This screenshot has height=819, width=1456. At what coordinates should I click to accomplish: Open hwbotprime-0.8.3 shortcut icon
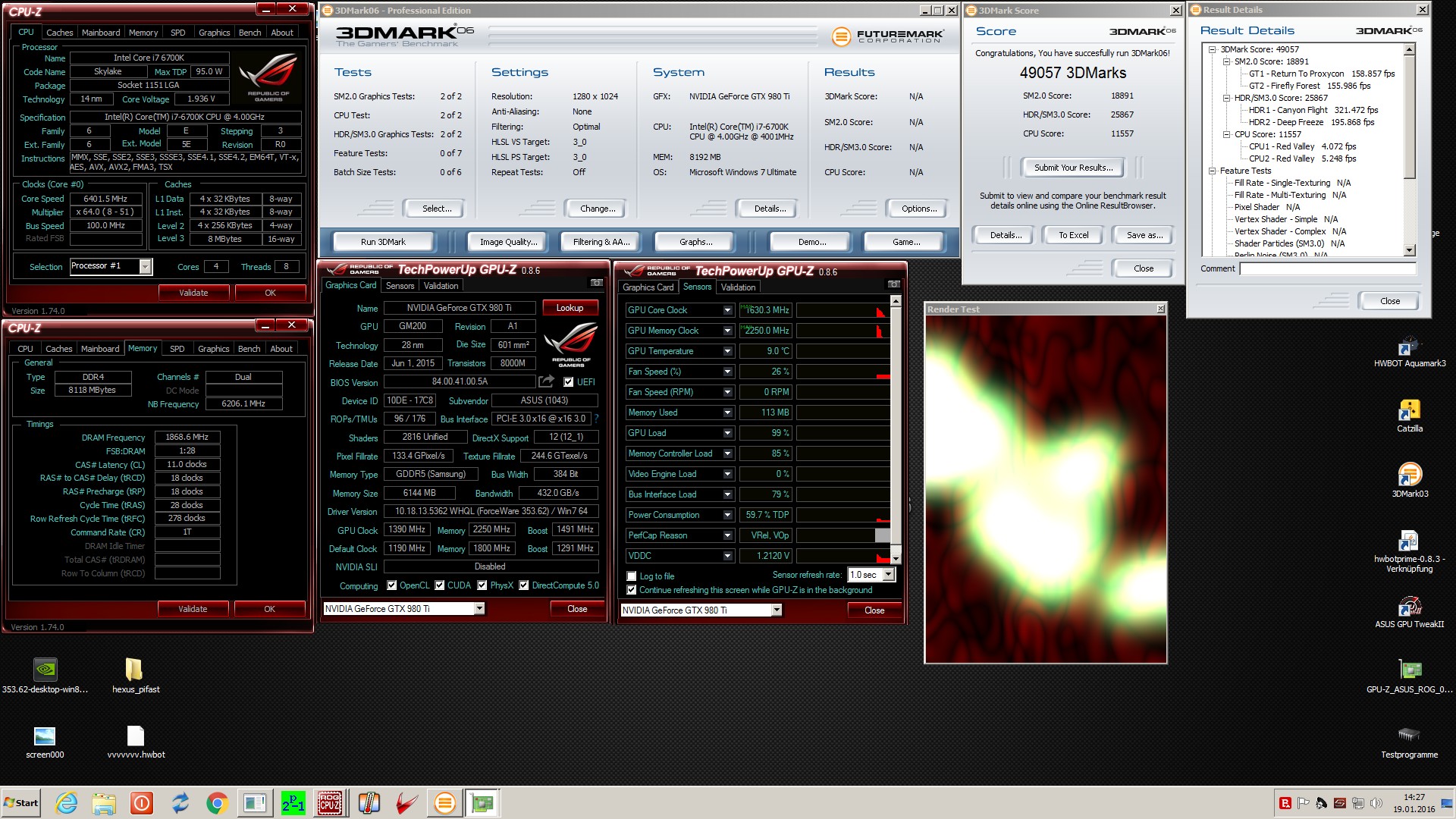(x=1409, y=551)
